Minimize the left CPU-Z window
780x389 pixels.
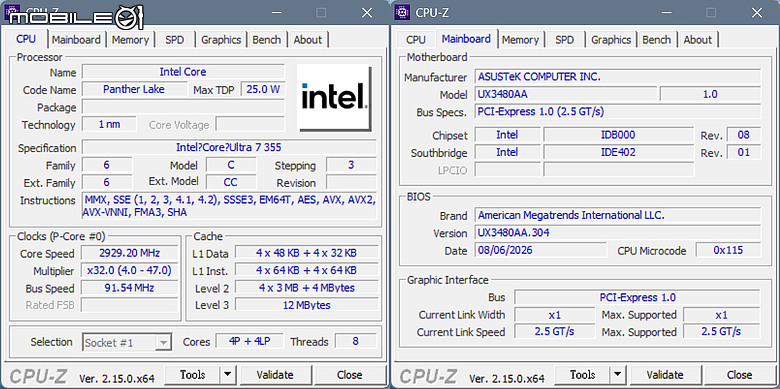tap(276, 12)
